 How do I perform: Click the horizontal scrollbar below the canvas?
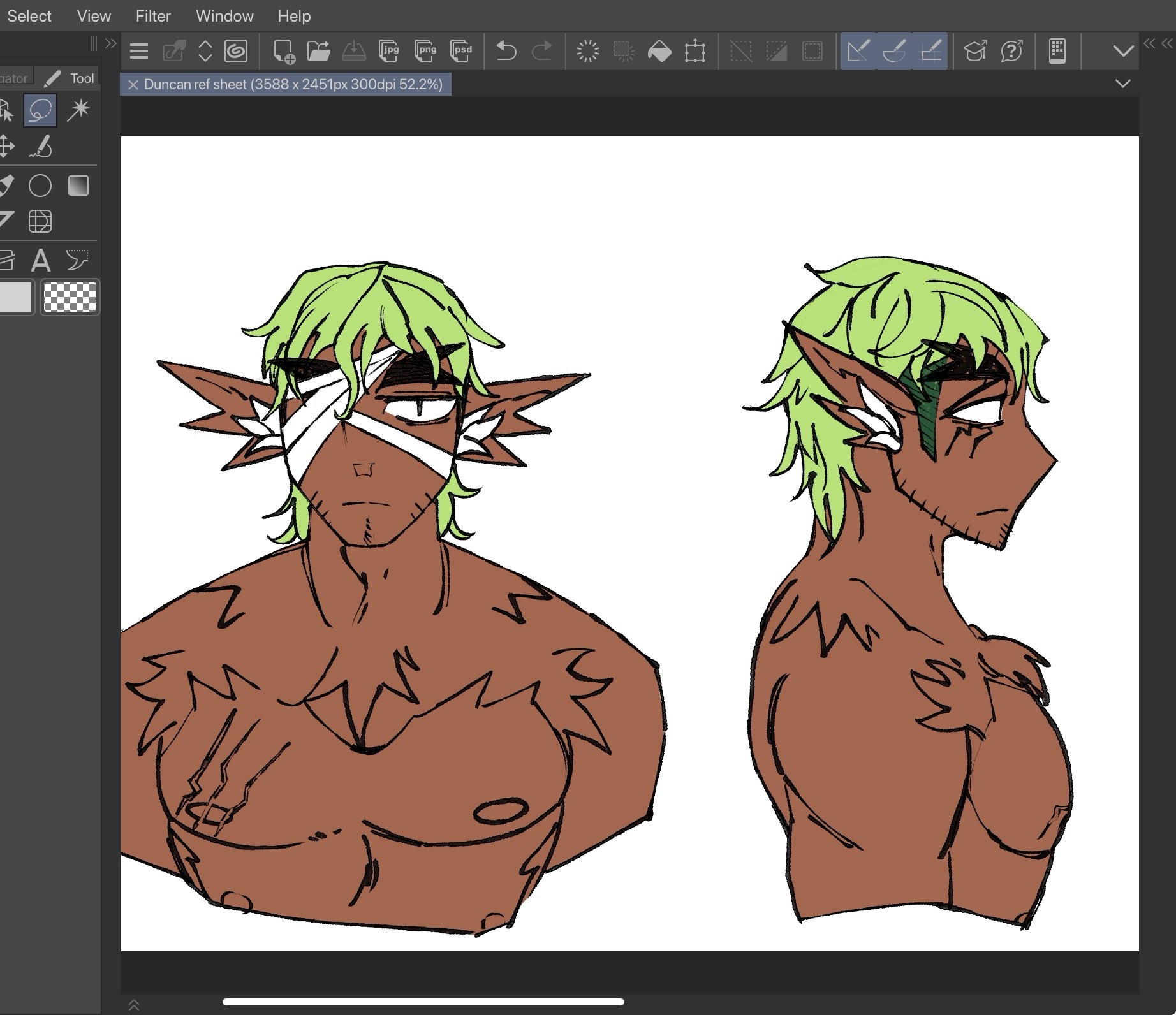pyautogui.click(x=423, y=1002)
